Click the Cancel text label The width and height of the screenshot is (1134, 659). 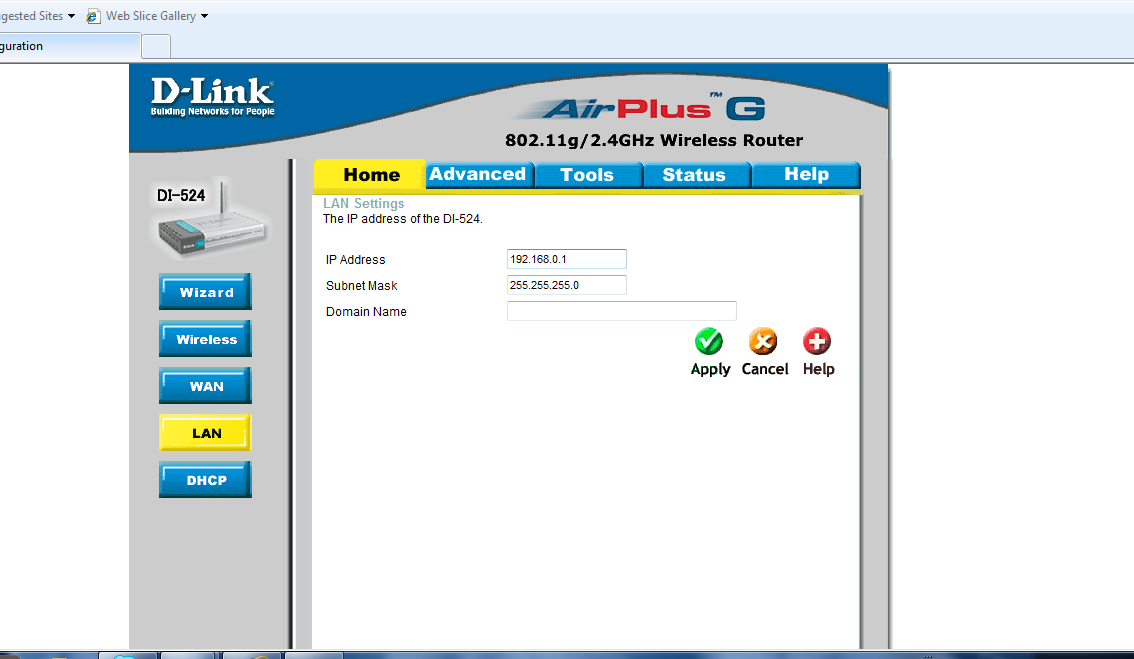click(x=764, y=369)
